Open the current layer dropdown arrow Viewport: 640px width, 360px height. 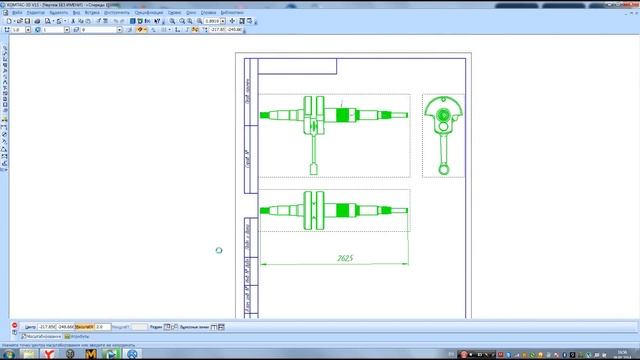pyautogui.click(x=119, y=30)
